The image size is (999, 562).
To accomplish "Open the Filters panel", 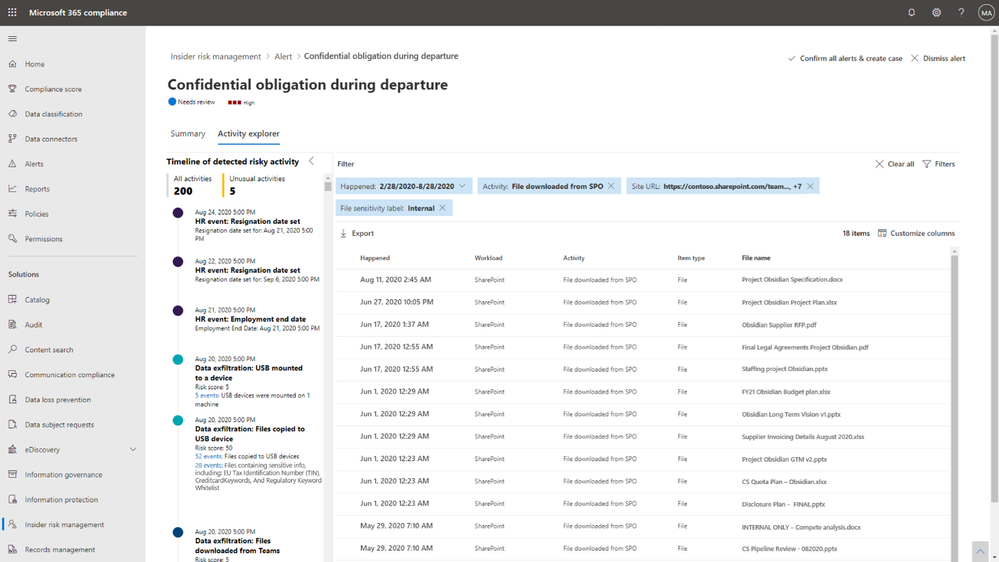I will [938, 164].
